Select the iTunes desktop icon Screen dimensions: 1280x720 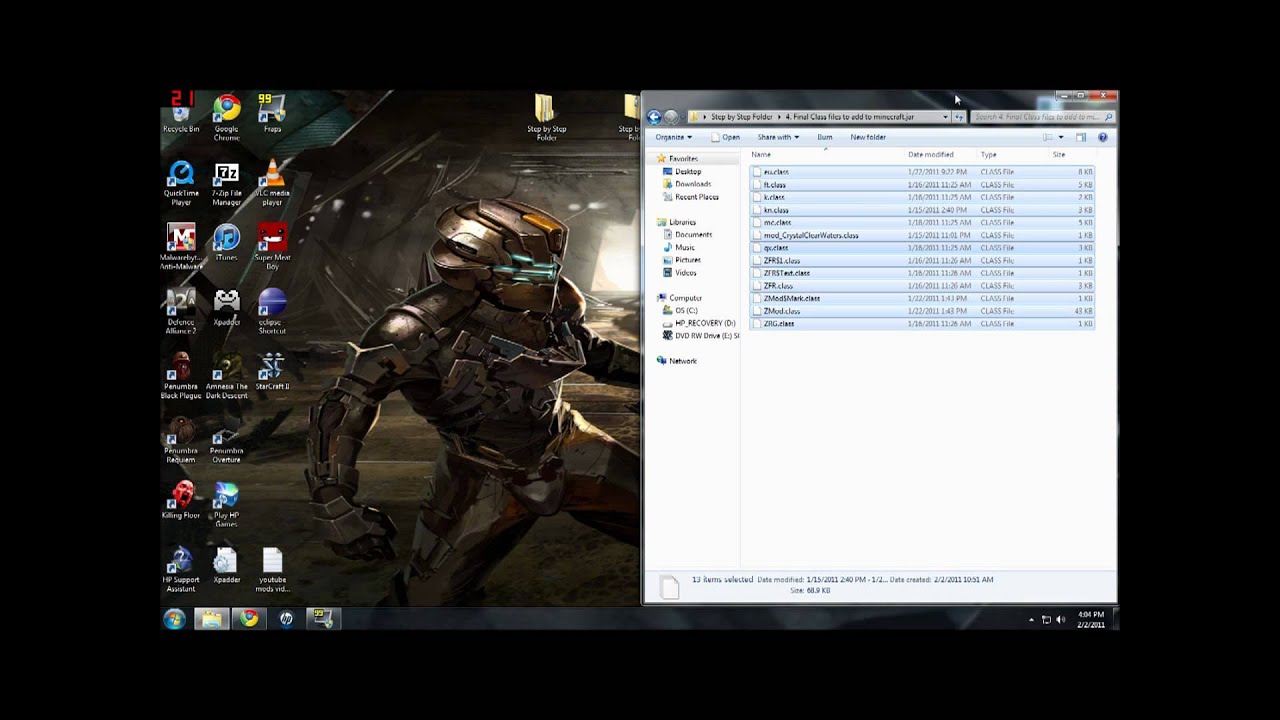tap(227, 241)
